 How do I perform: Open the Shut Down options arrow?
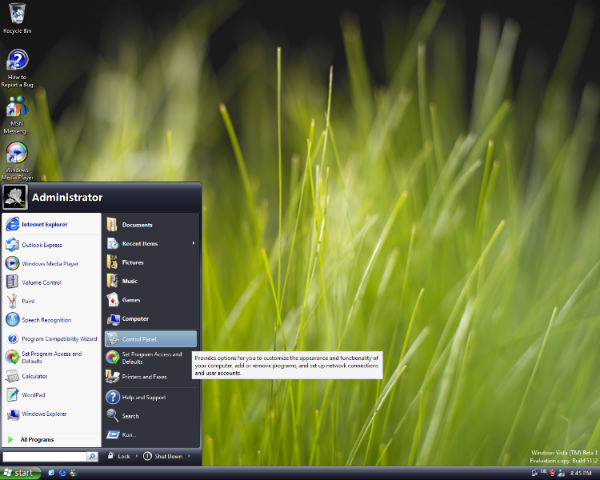pyautogui.click(x=190, y=456)
